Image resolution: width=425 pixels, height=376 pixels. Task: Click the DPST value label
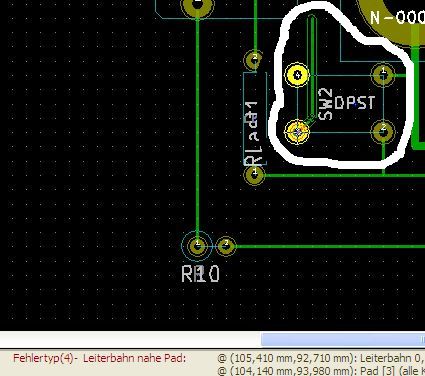354,103
